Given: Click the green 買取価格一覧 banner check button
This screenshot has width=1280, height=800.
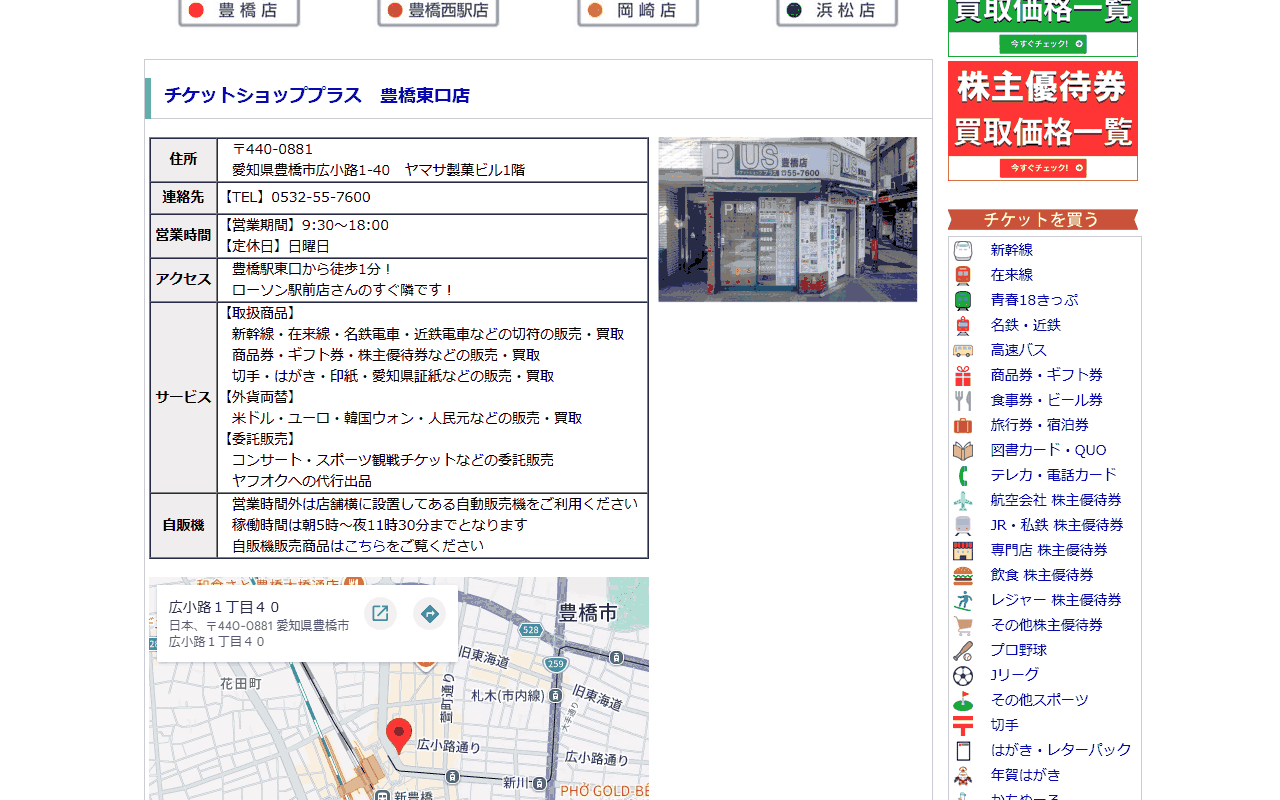Looking at the screenshot, I should pos(1043,44).
